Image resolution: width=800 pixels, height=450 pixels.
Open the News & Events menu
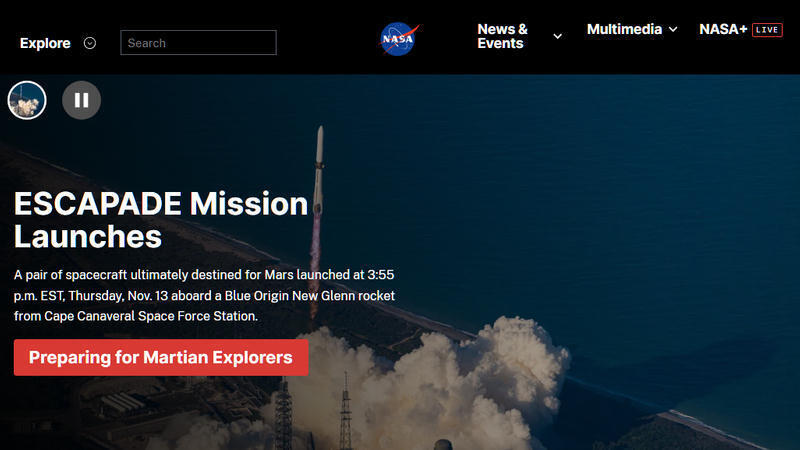point(503,36)
